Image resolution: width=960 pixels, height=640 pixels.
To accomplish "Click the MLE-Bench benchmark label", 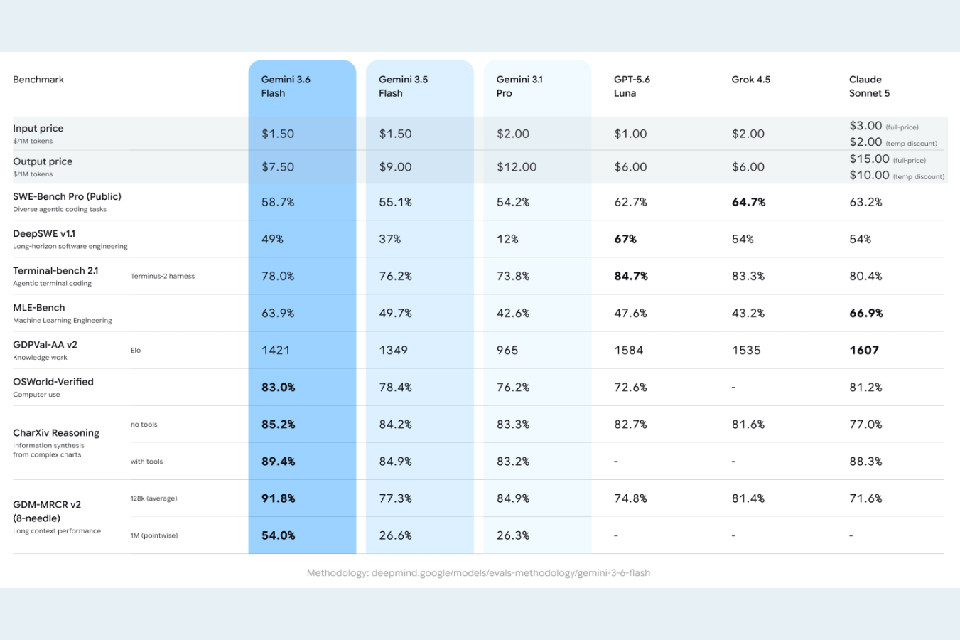I will pyautogui.click(x=39, y=308).
